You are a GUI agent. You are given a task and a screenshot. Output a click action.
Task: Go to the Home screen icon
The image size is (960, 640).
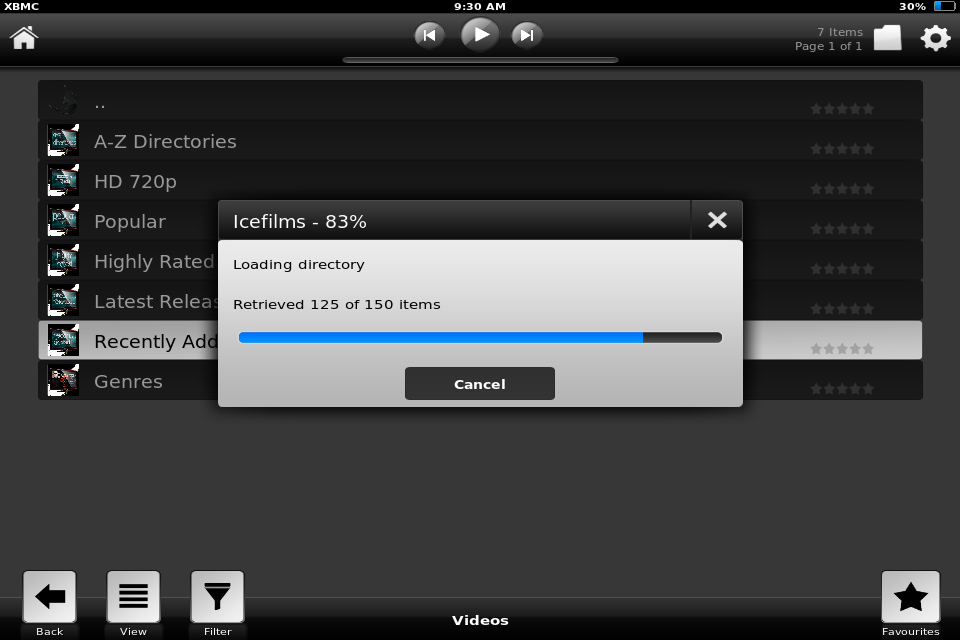[24, 37]
